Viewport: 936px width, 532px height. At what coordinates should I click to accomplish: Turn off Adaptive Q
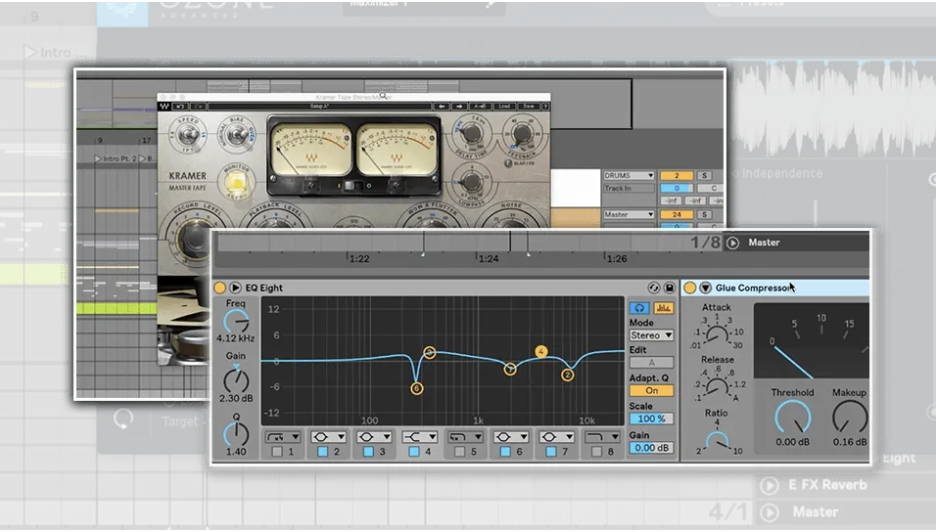[x=651, y=390]
